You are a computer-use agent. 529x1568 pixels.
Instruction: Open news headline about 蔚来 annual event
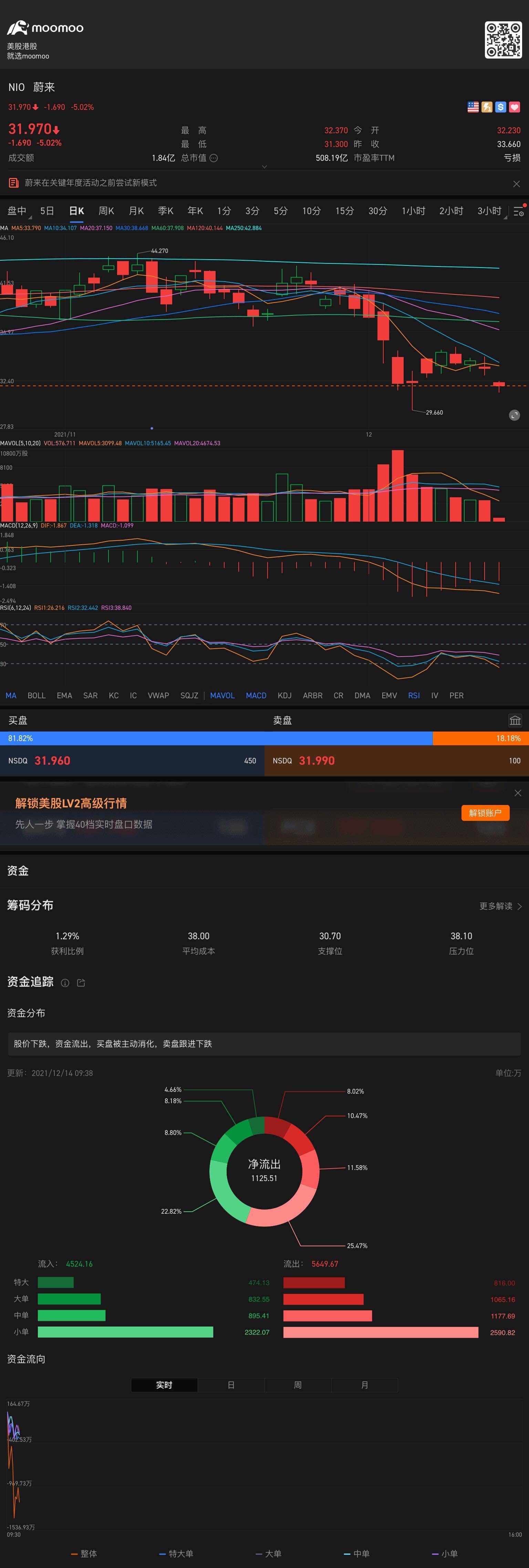point(91,182)
